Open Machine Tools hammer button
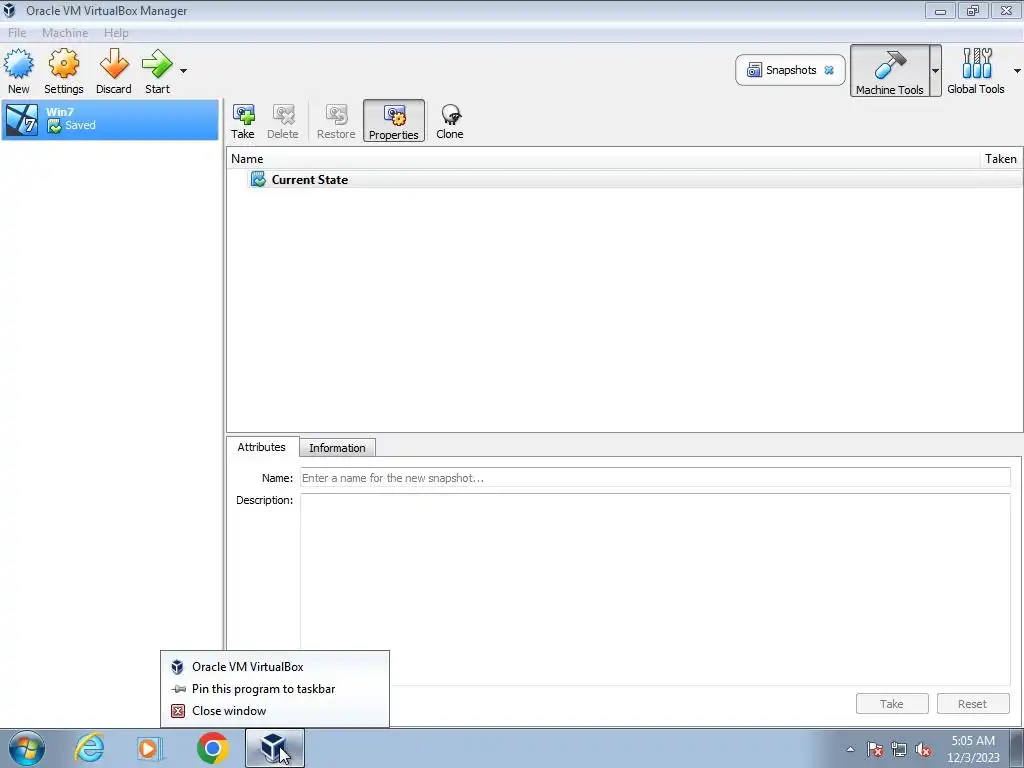The width and height of the screenshot is (1024, 768). click(x=889, y=71)
